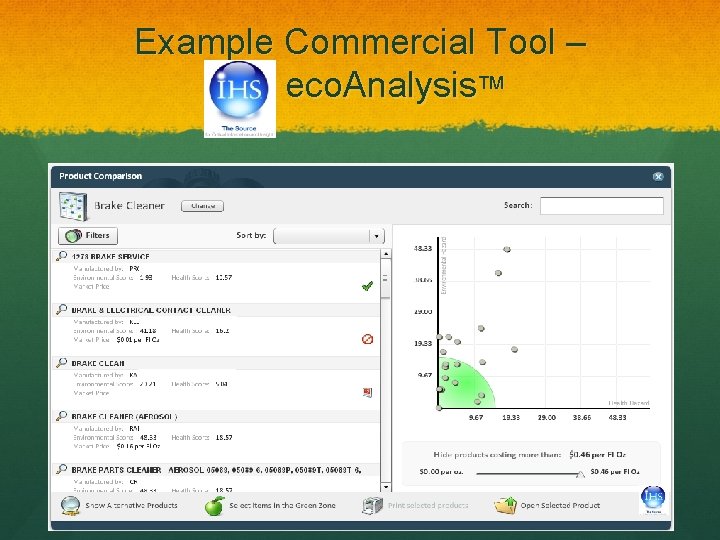This screenshot has height=540, width=720.
Task: Click magnifier icon beside 1278 BRAKE SERVICE
Action: click(62, 256)
